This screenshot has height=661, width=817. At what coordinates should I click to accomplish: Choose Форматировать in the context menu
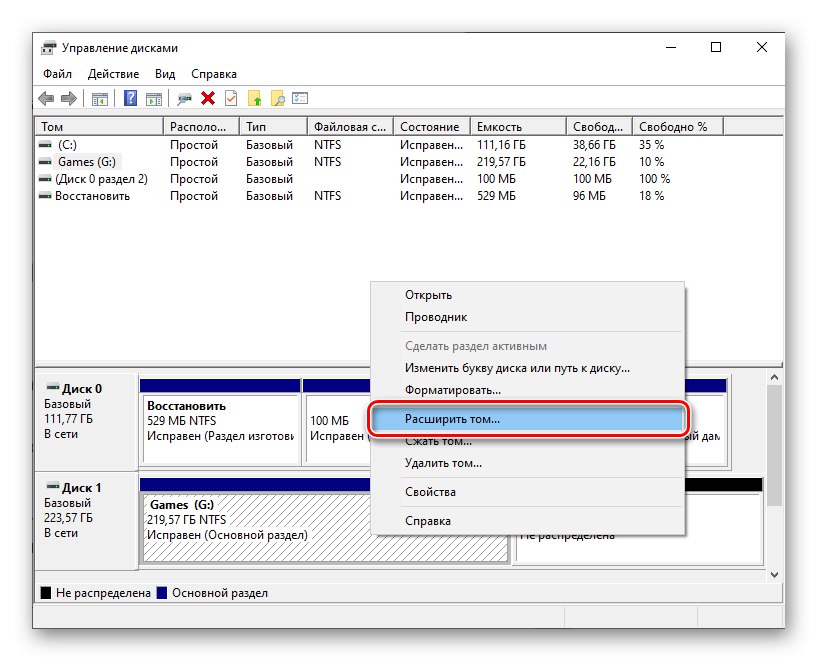452,389
